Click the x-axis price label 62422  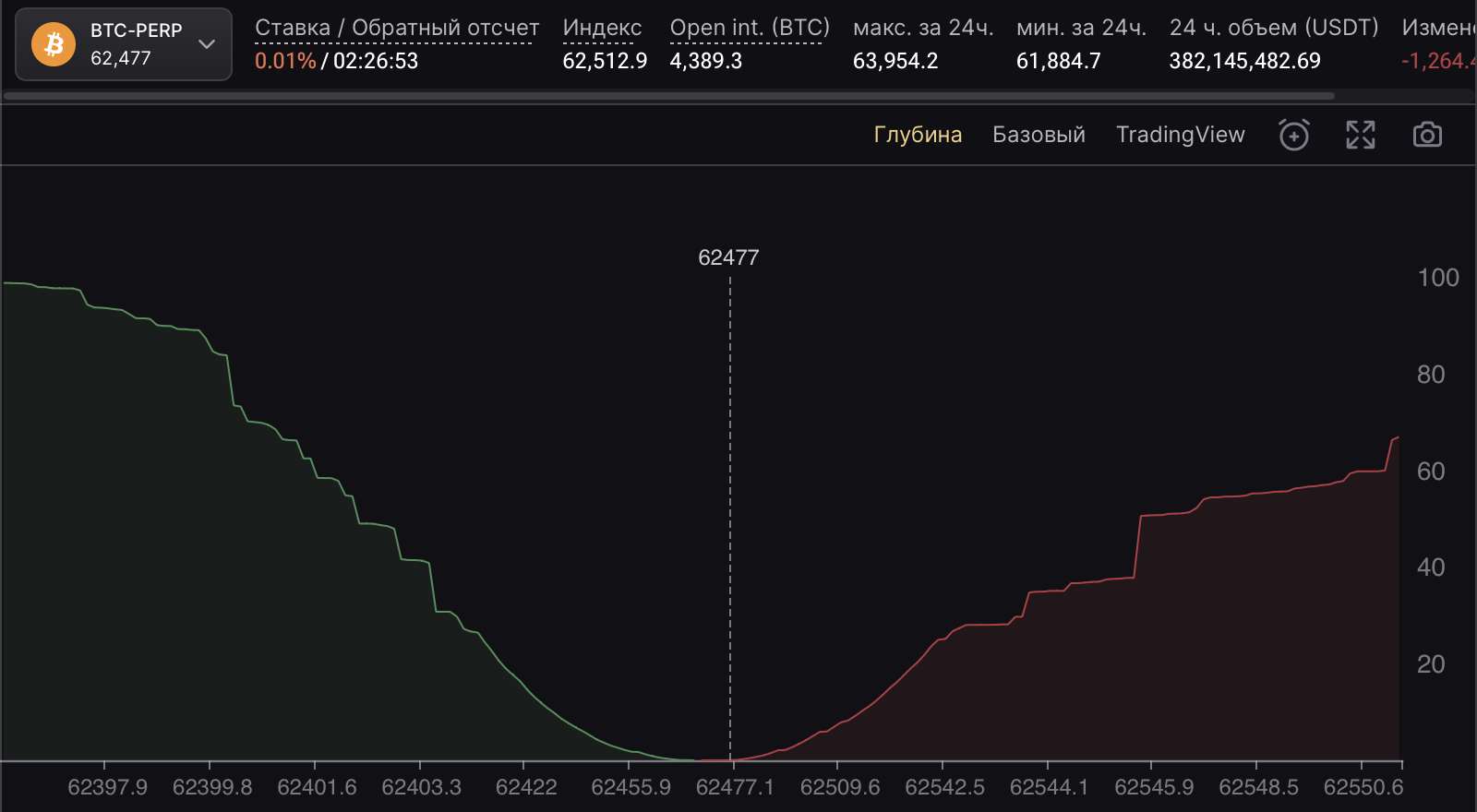click(x=526, y=787)
